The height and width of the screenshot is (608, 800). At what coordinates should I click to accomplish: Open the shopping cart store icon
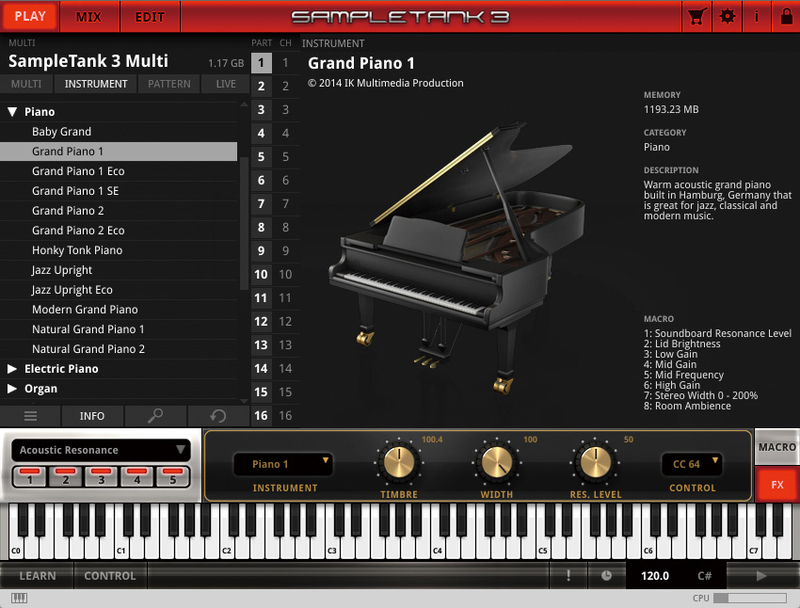click(x=697, y=16)
